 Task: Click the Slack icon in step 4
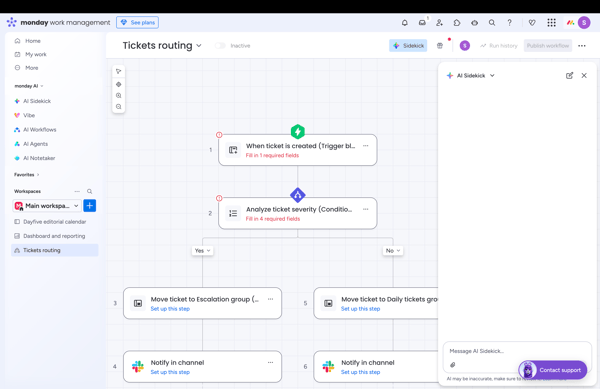pos(138,366)
